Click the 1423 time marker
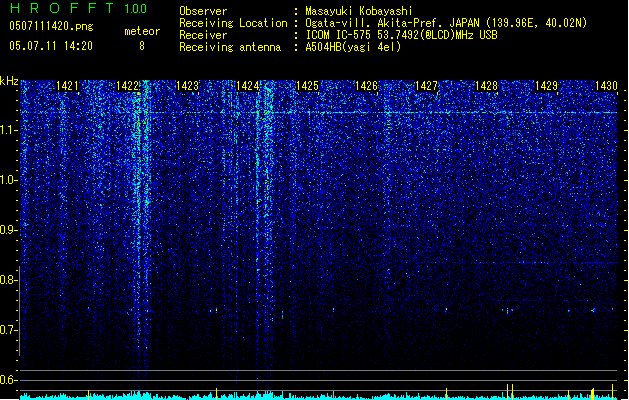Image resolution: width=629 pixels, height=400 pixels. tap(187, 86)
